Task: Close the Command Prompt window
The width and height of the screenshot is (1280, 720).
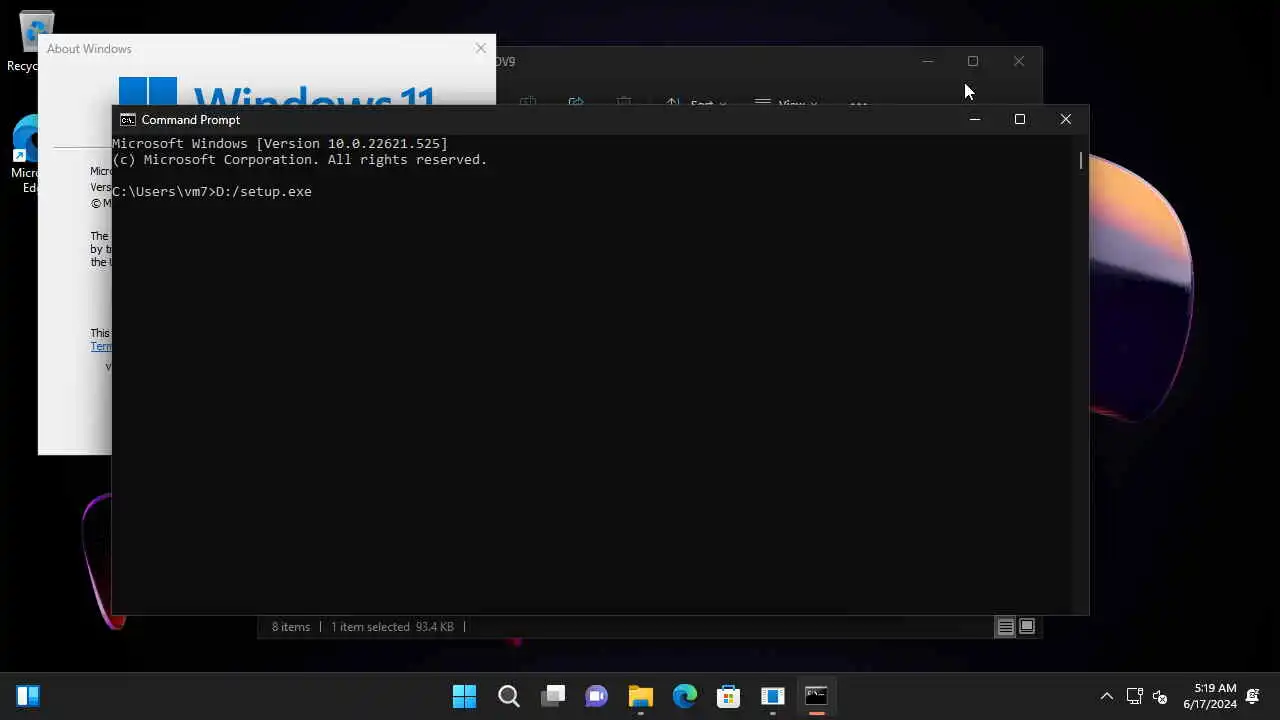Action: (1066, 120)
